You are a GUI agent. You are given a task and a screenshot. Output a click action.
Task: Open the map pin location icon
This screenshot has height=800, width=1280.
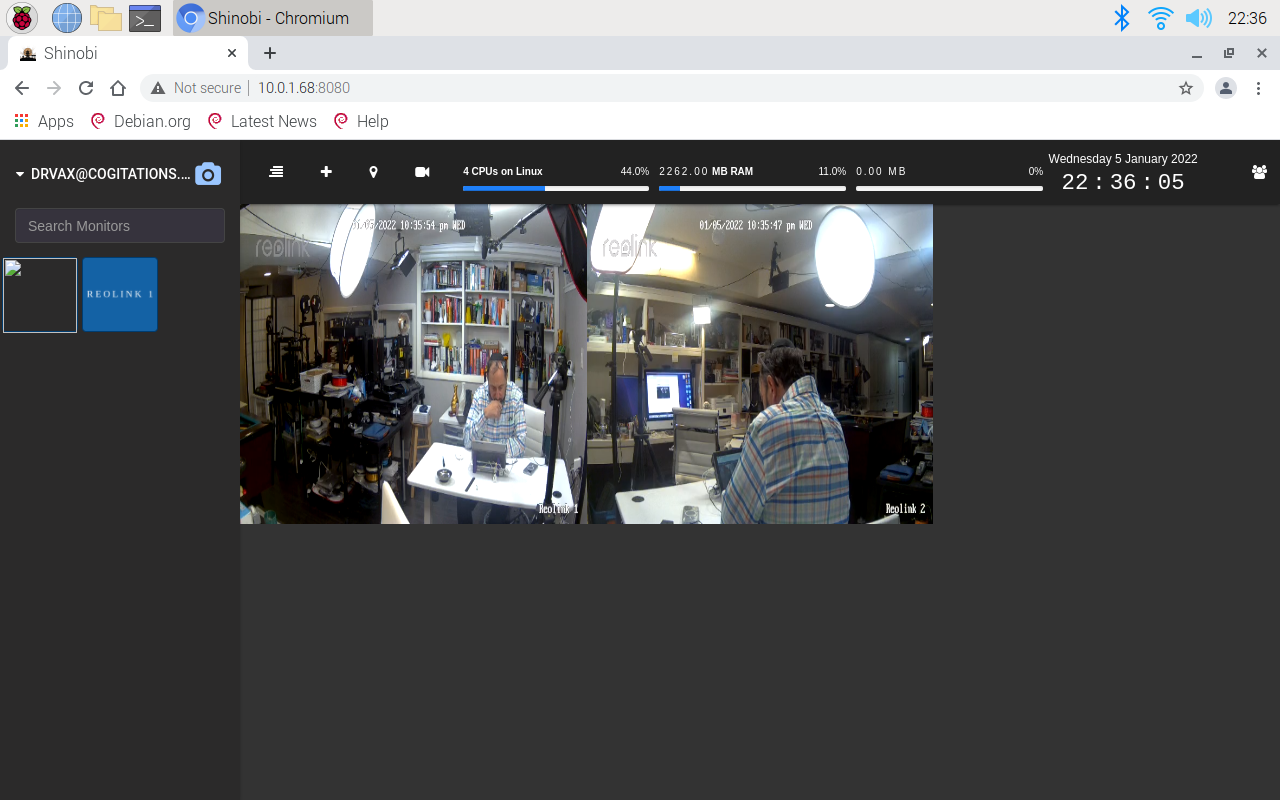point(373,172)
